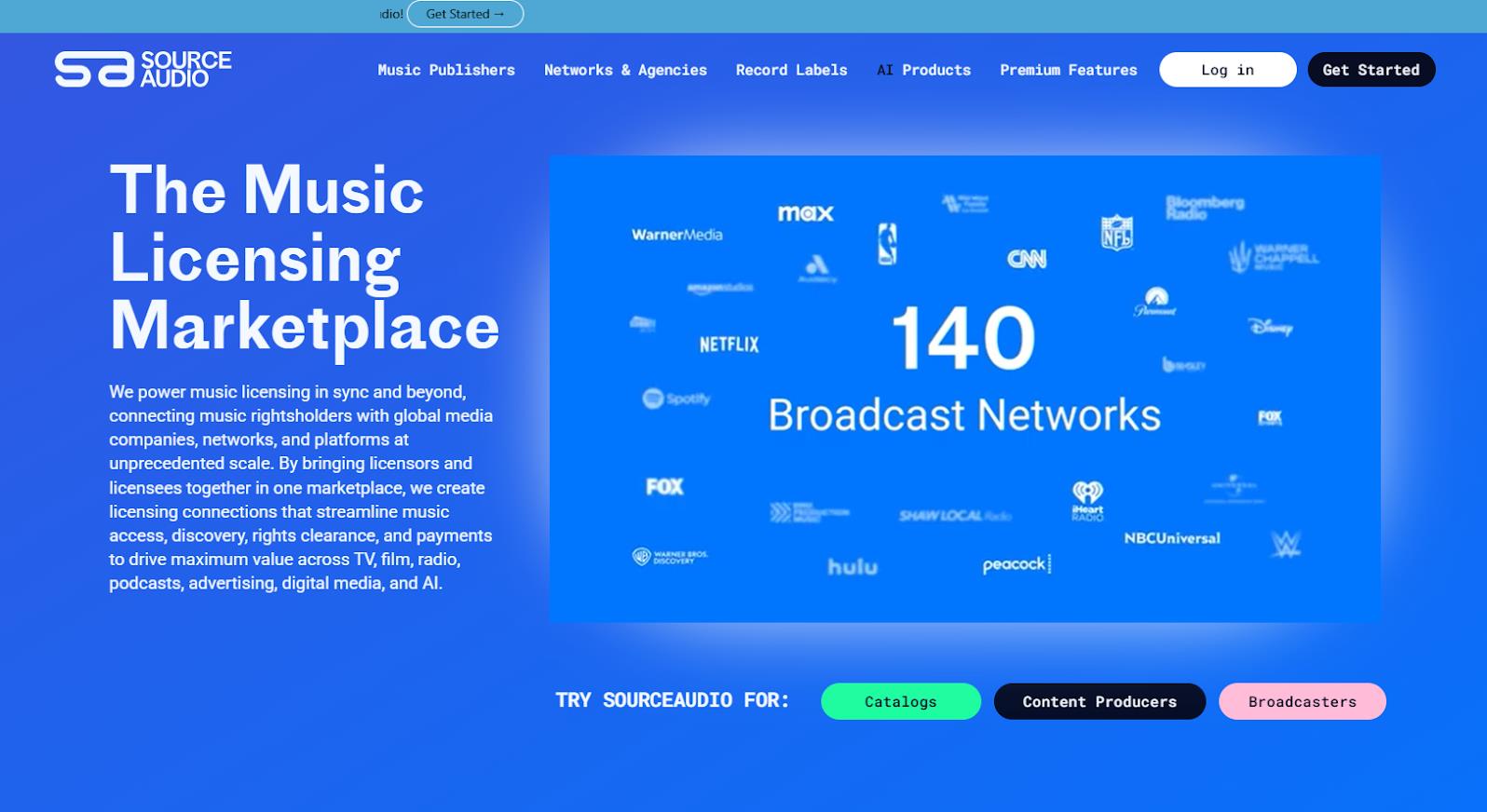Click the Bloomberg Radio logo

1205,208
